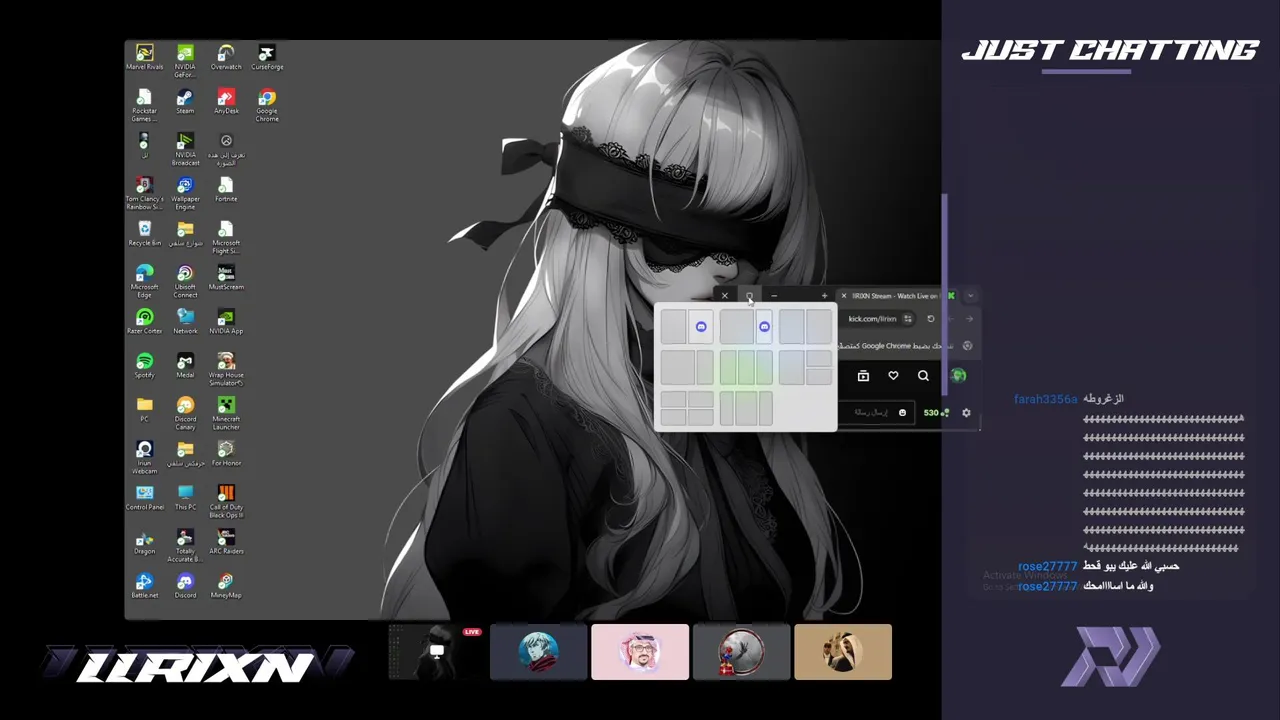Click the live camera thumbnail
Image resolution: width=1280 pixels, height=720 pixels.
[x=437, y=652]
